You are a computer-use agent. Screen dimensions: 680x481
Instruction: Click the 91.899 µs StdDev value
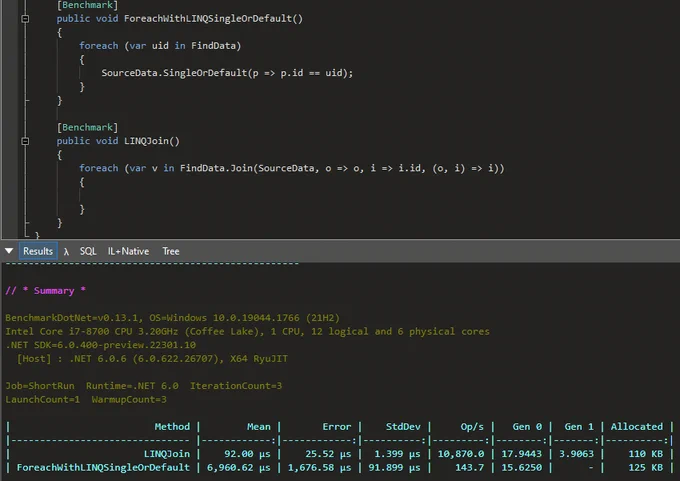(x=395, y=468)
